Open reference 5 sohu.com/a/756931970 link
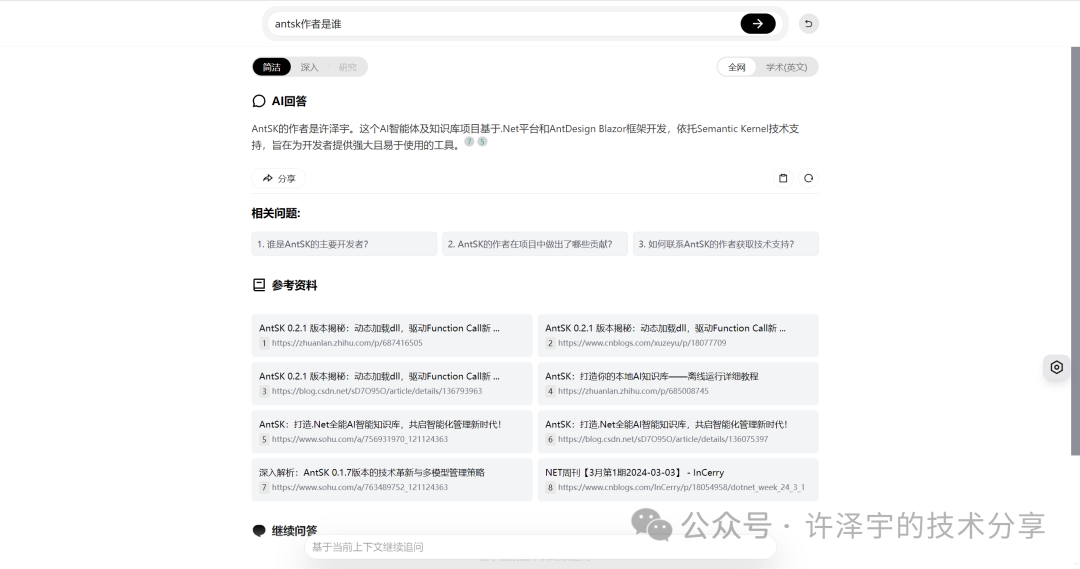The width and height of the screenshot is (1080, 569). (x=392, y=432)
